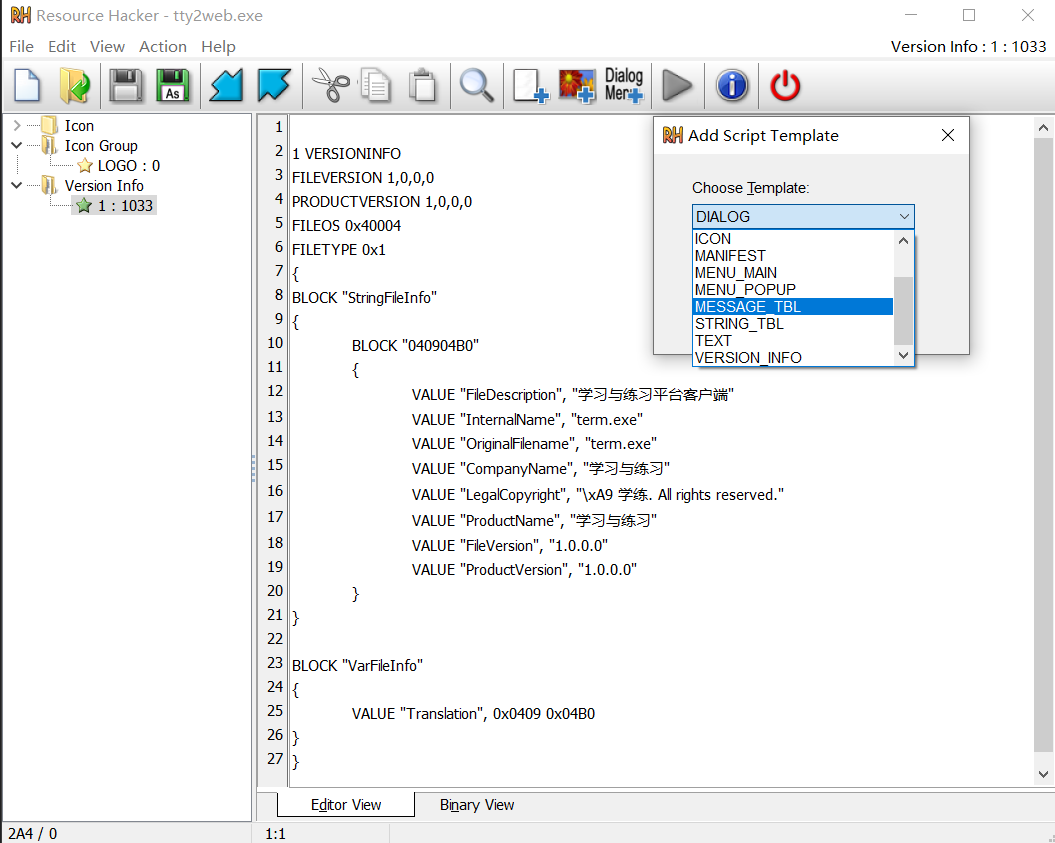
Task: Click the Copy pages icon
Action: pos(375,85)
